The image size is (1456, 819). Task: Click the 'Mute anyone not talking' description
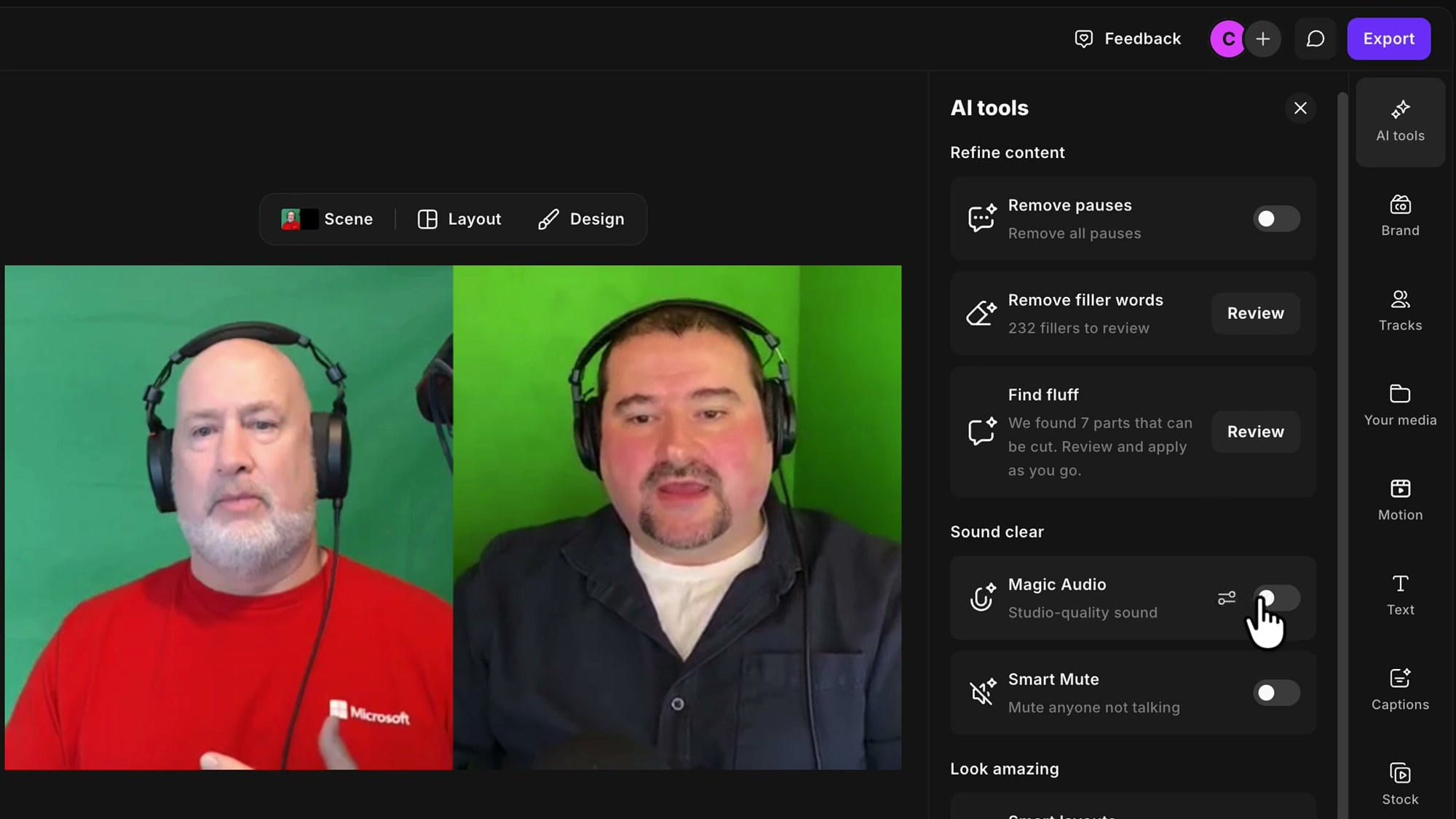tap(1093, 708)
